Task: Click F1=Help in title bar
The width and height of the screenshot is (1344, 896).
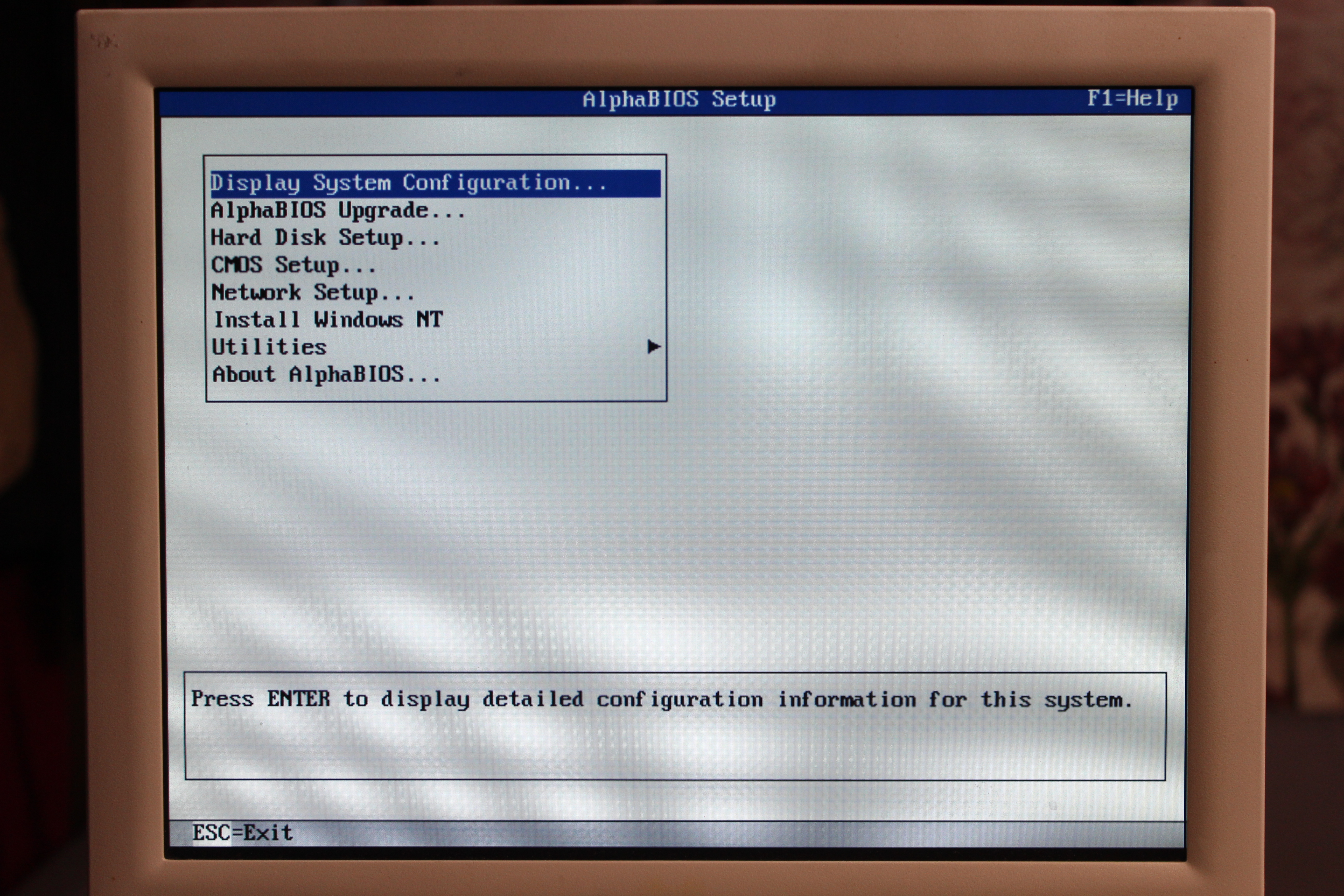Action: pyautogui.click(x=1132, y=99)
